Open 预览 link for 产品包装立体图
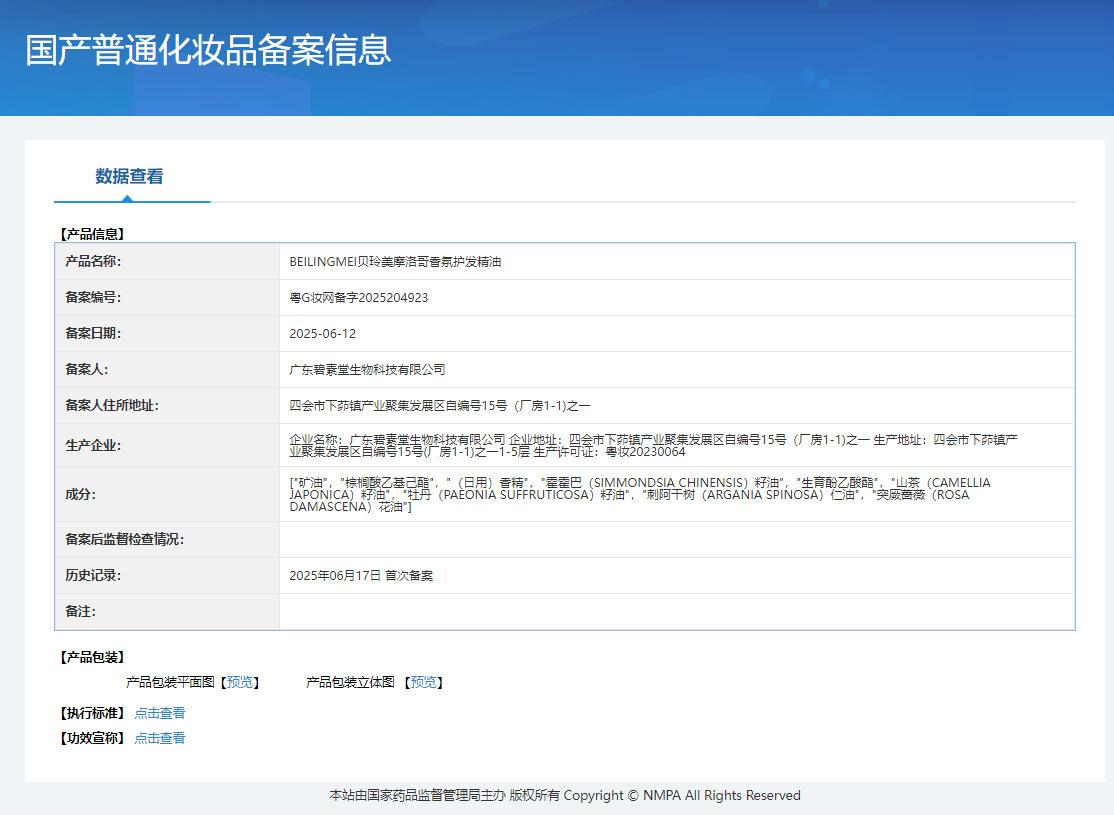This screenshot has width=1114, height=815. pos(424,682)
